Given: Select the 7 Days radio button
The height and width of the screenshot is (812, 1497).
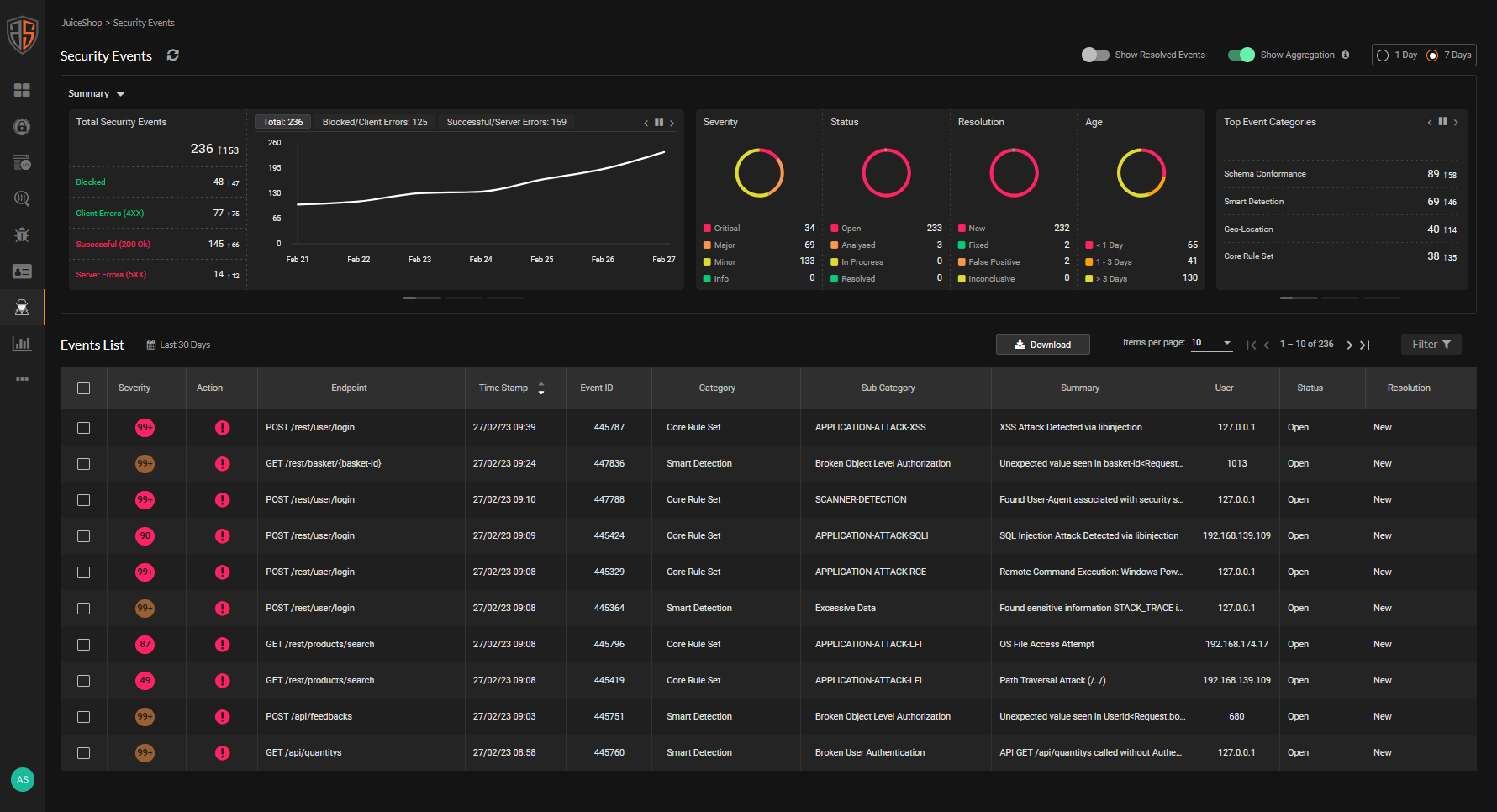Looking at the screenshot, I should 1432,55.
